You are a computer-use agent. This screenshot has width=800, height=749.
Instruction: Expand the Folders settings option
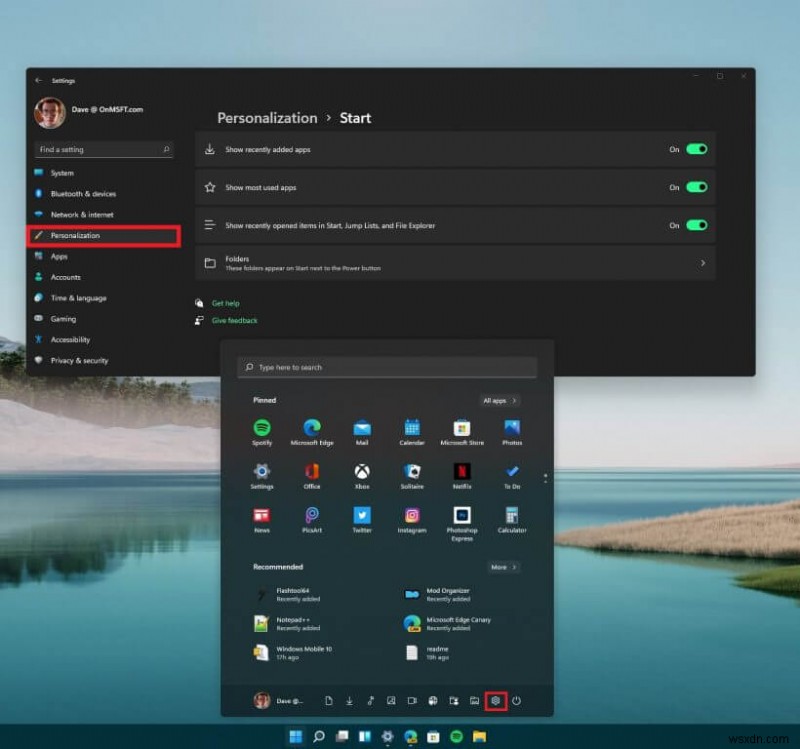pyautogui.click(x=704, y=263)
